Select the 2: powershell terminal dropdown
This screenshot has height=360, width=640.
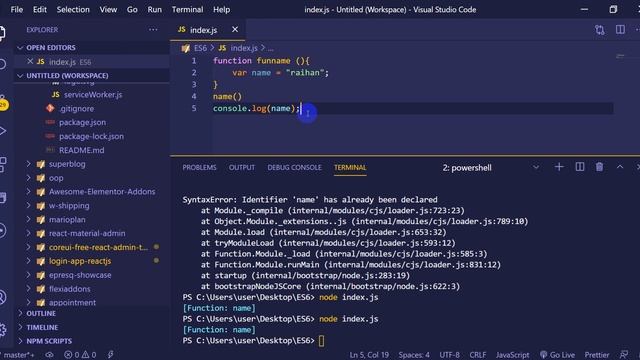(491, 167)
